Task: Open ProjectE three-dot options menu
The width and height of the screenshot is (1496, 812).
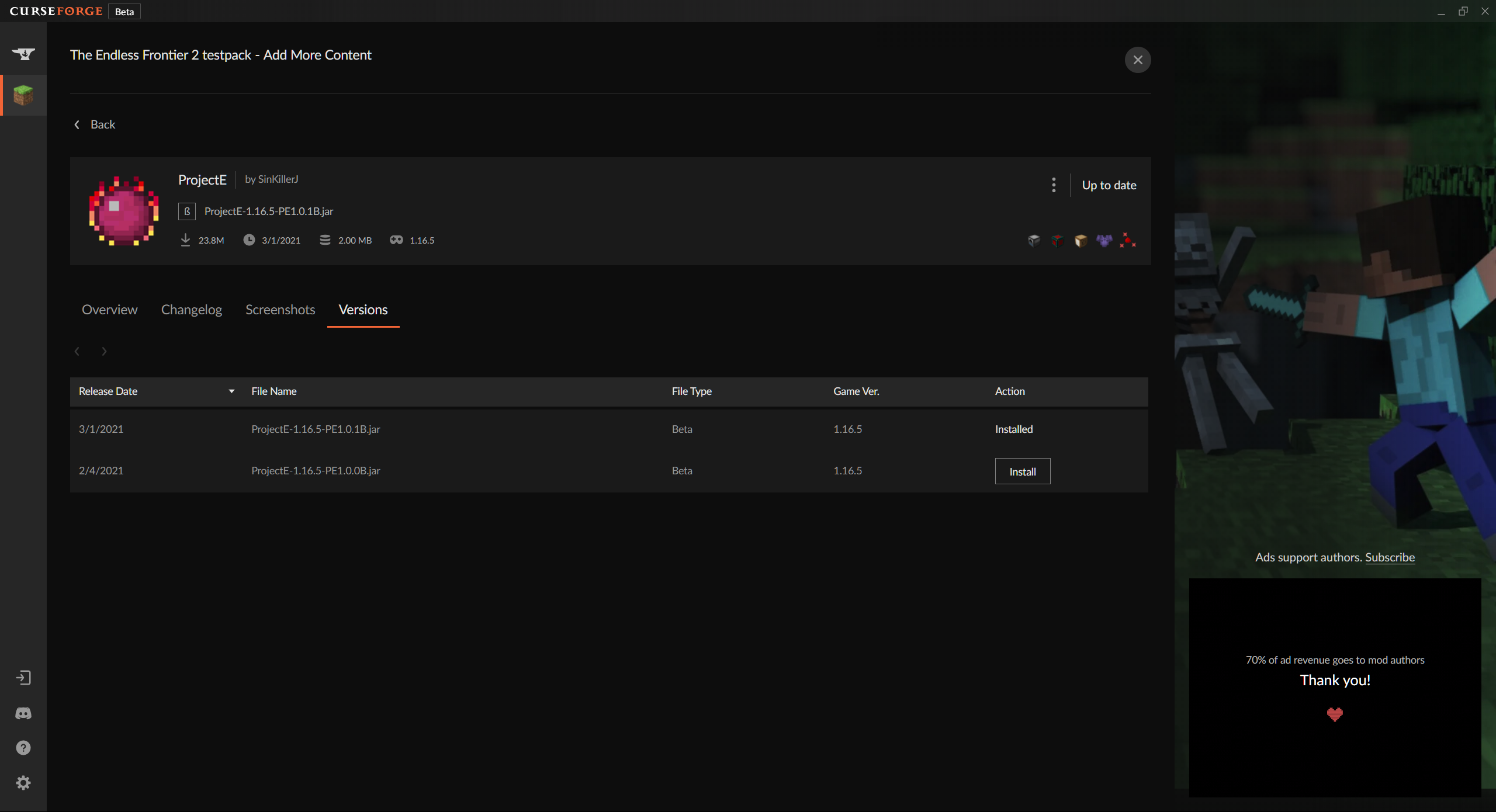Action: [1054, 185]
